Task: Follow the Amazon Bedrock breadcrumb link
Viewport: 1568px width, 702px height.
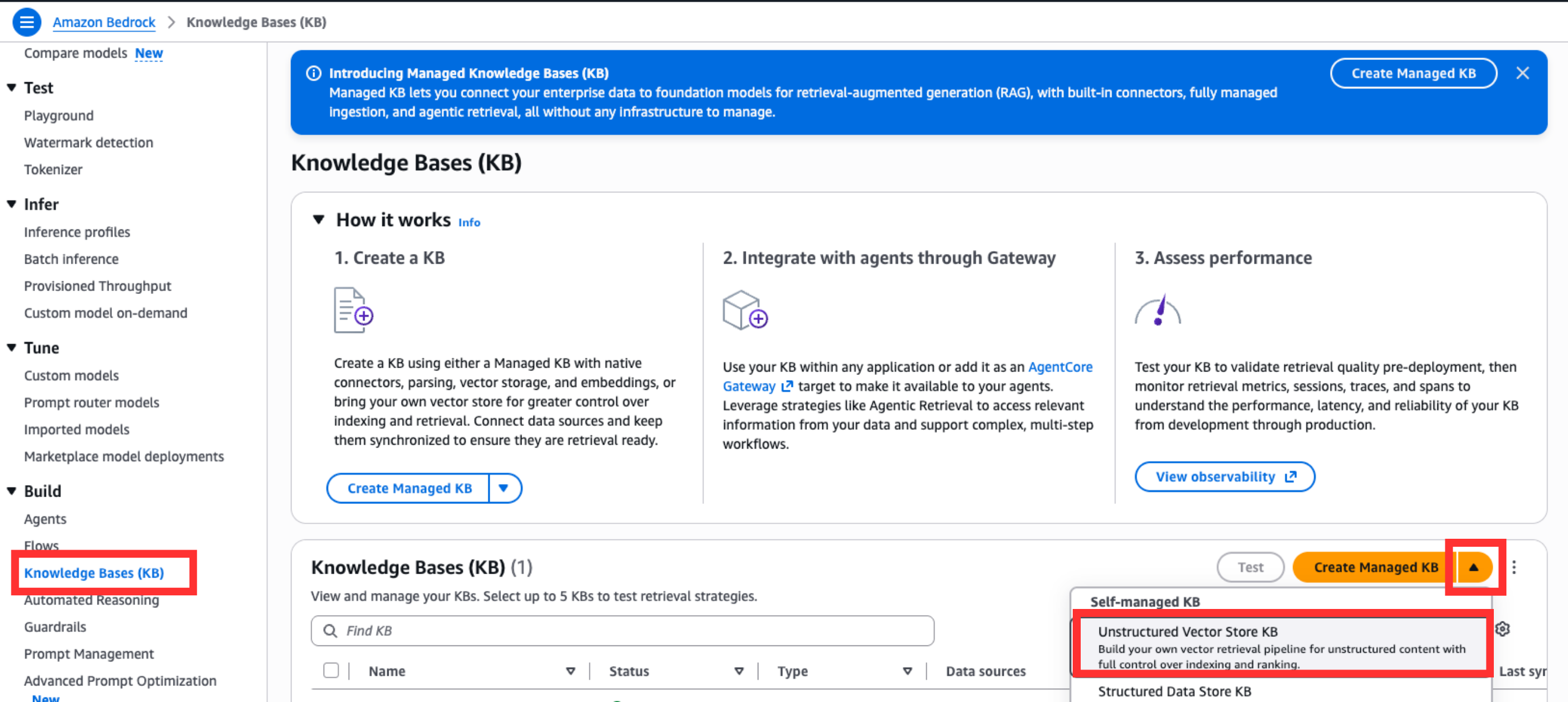Action: tap(104, 22)
